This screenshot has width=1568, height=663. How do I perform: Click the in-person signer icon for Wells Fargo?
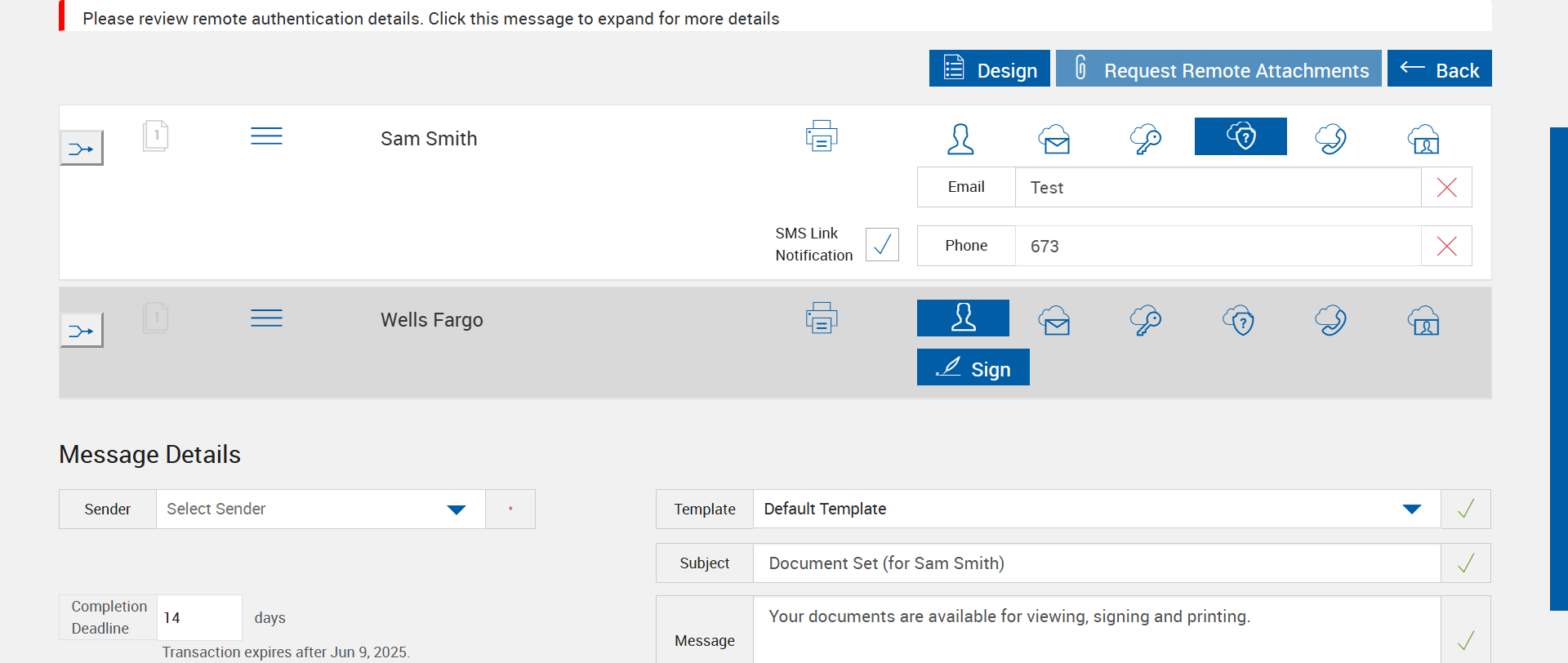(963, 318)
